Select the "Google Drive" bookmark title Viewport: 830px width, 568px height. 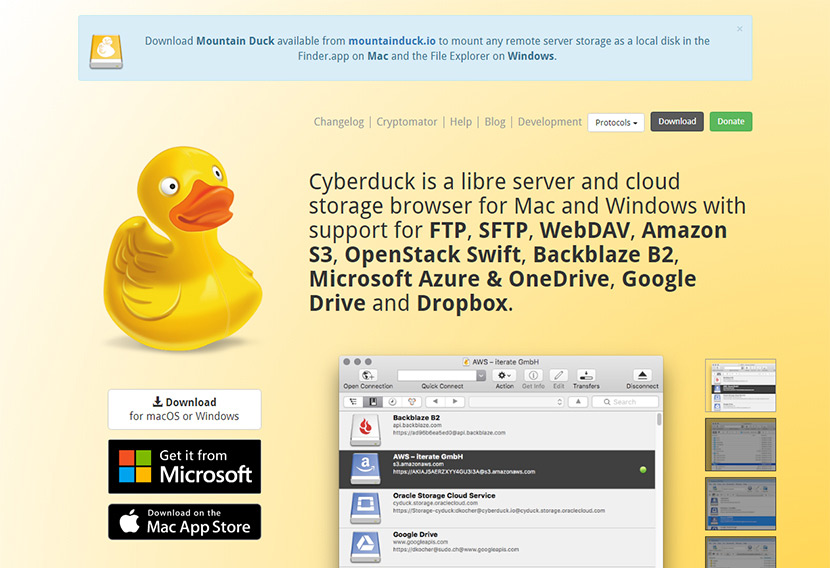point(416,535)
